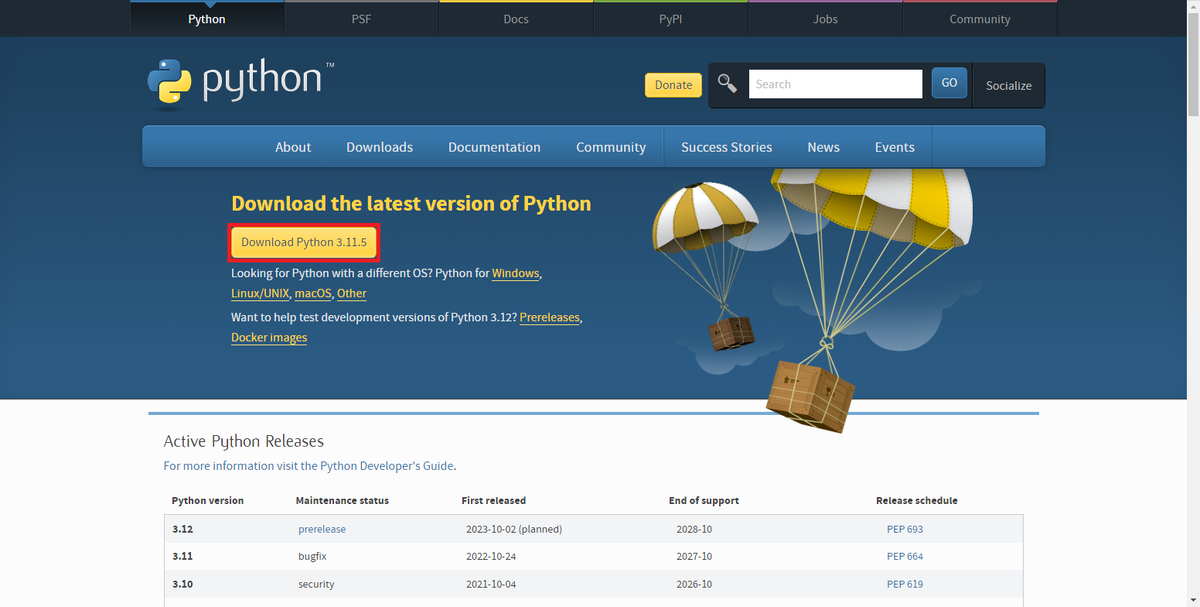1200x607 pixels.
Task: Open the Events navigation menu
Action: (895, 147)
